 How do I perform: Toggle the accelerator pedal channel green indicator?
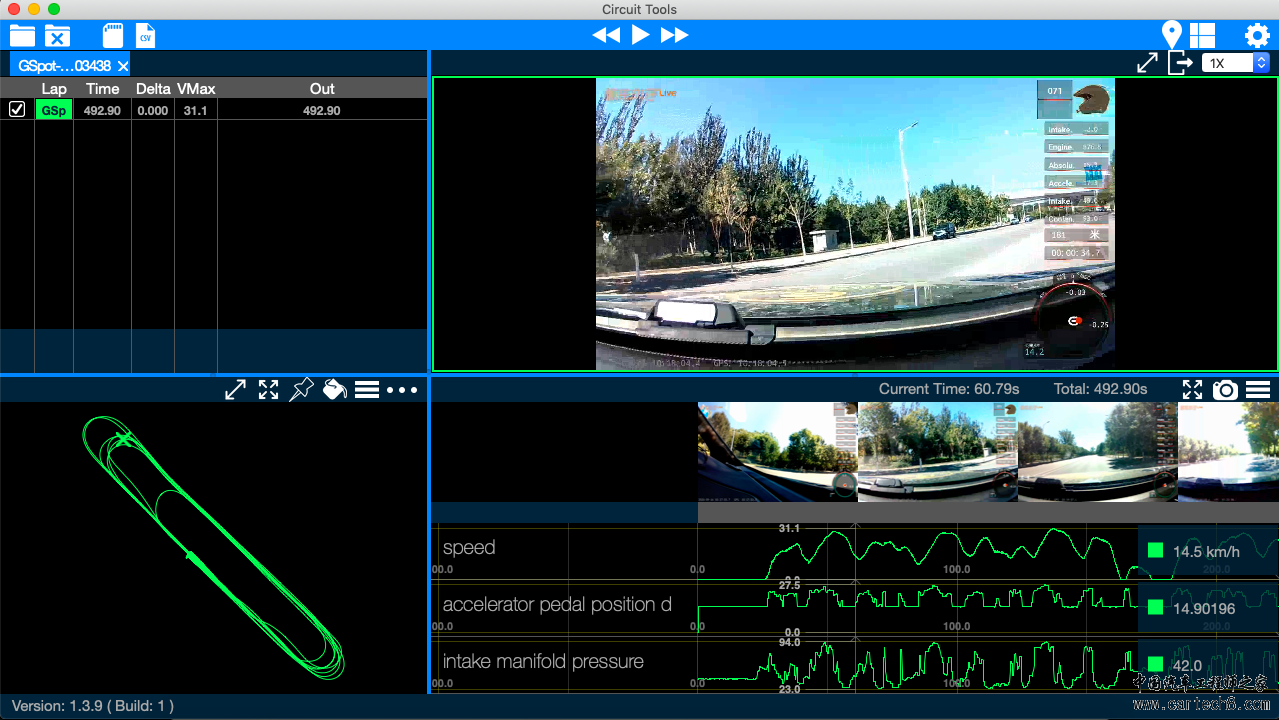click(x=1155, y=607)
